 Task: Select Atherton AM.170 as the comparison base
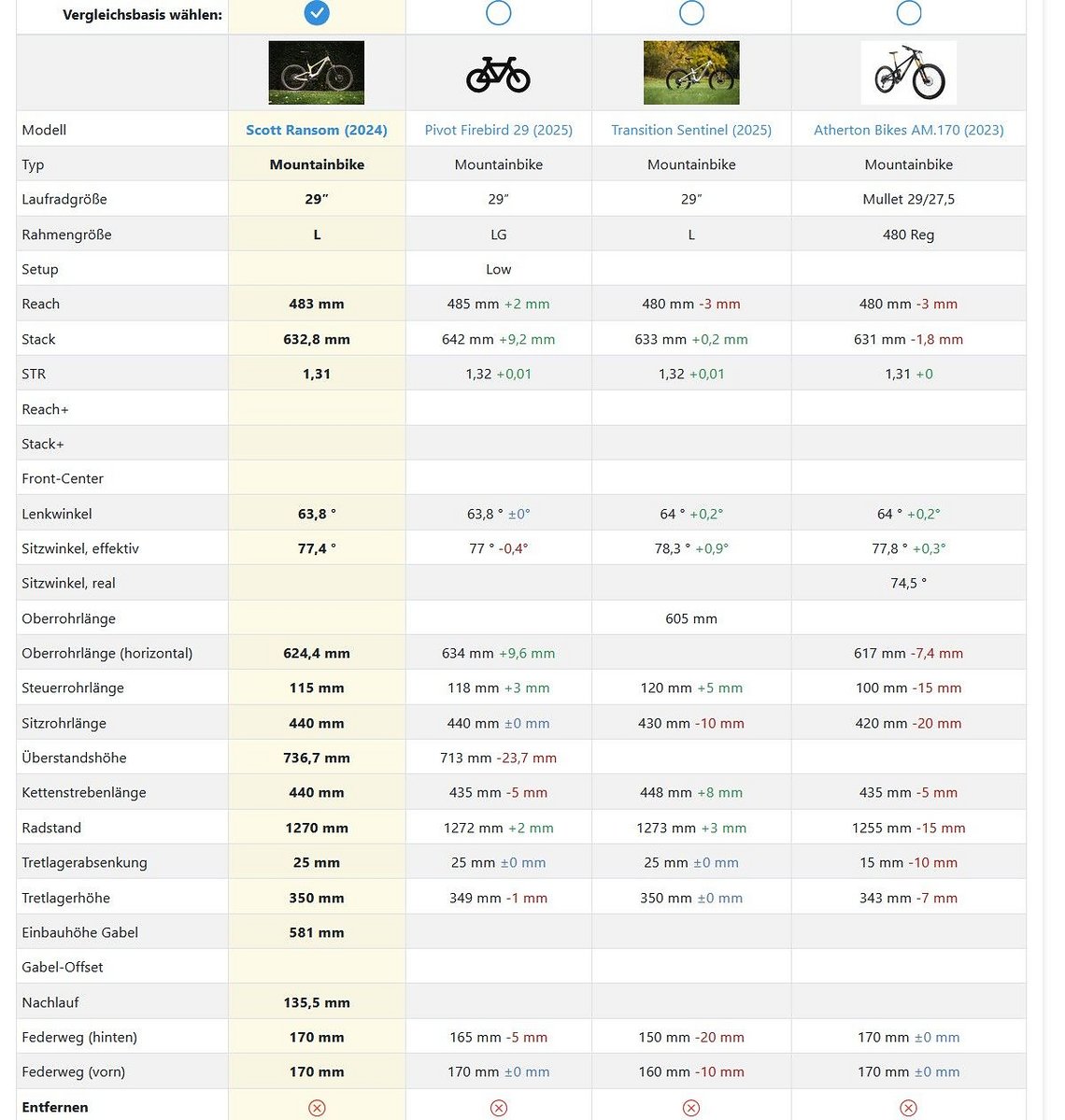click(x=909, y=12)
